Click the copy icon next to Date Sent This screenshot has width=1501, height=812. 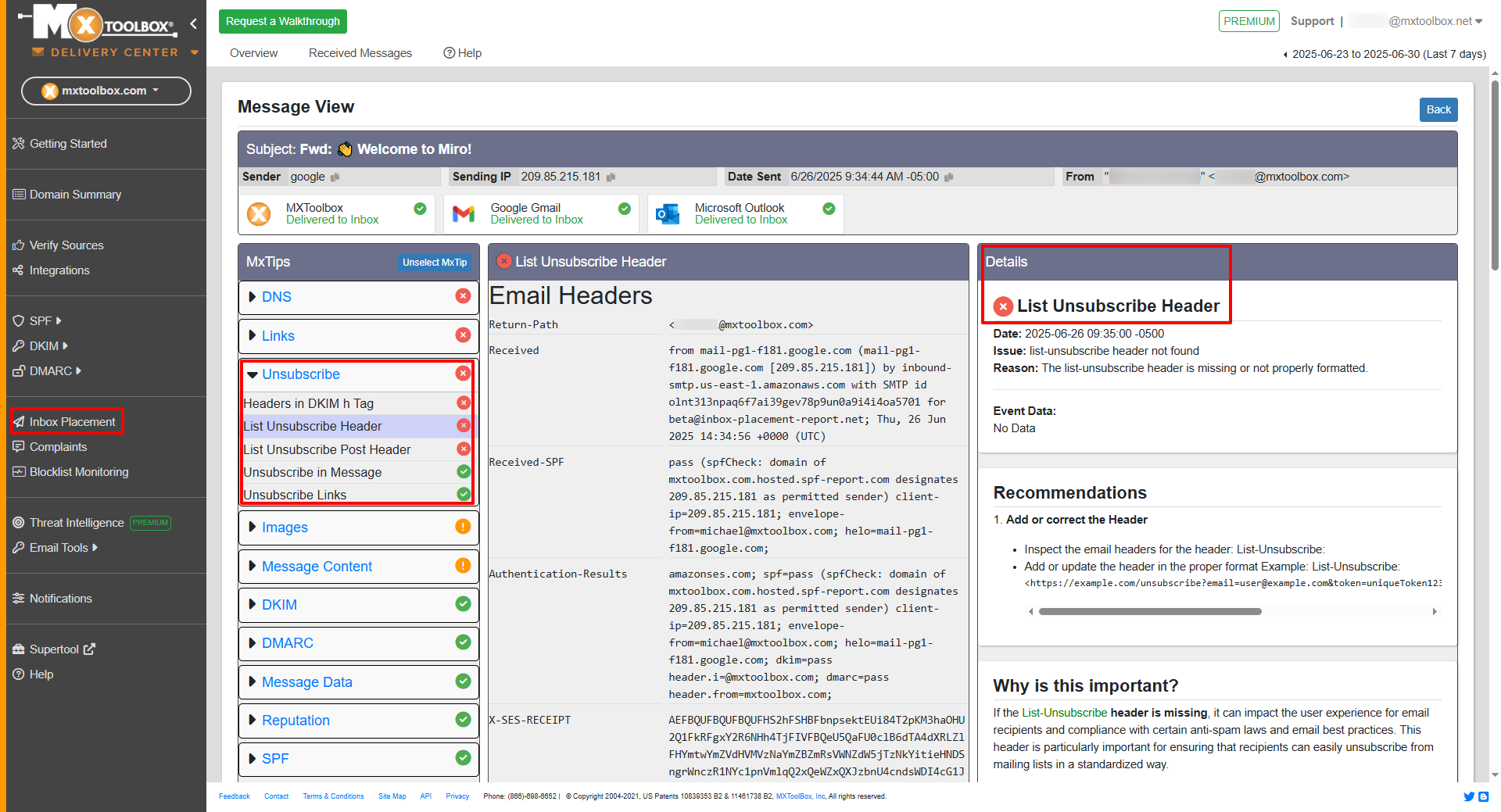click(948, 177)
